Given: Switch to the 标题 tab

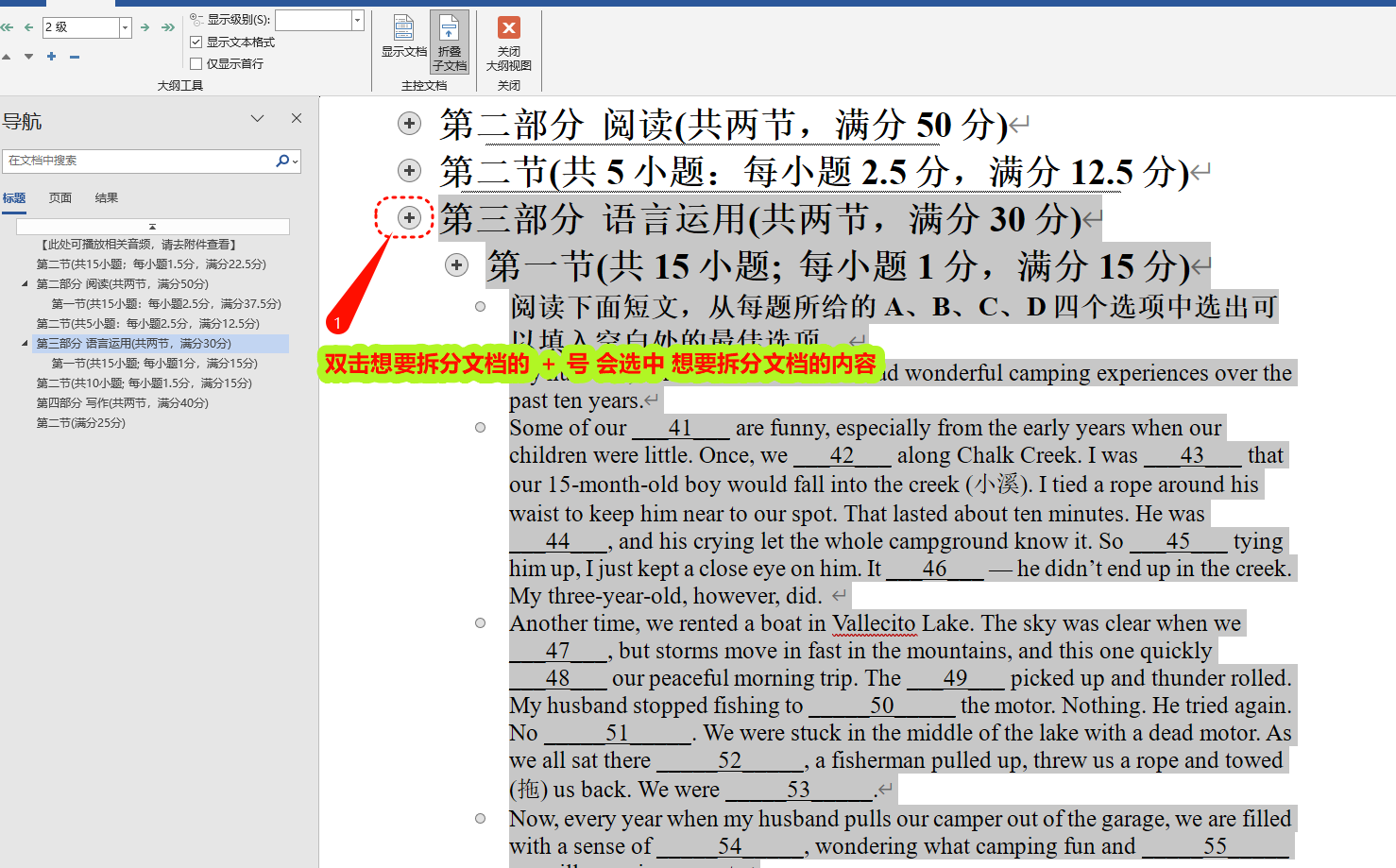Looking at the screenshot, I should tap(14, 198).
